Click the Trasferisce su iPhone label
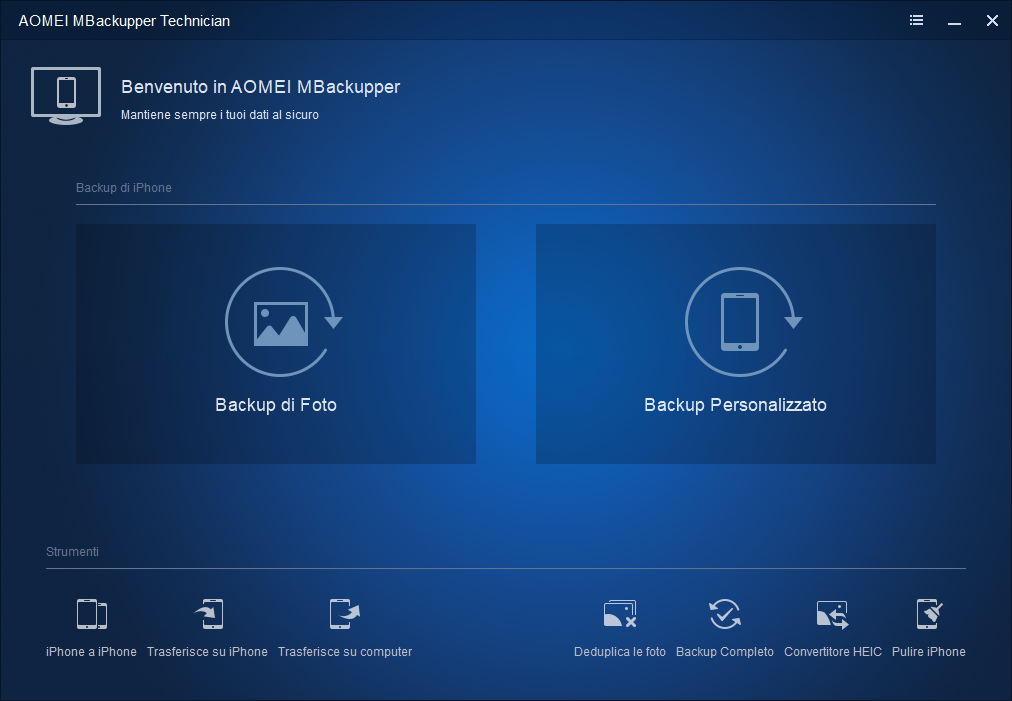This screenshot has height=701, width=1012. click(207, 652)
